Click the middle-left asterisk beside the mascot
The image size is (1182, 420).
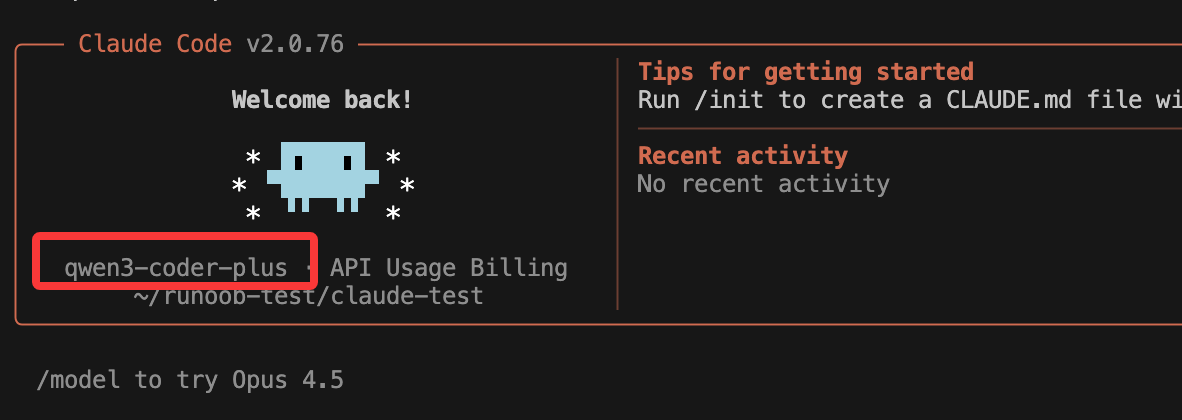tap(239, 186)
